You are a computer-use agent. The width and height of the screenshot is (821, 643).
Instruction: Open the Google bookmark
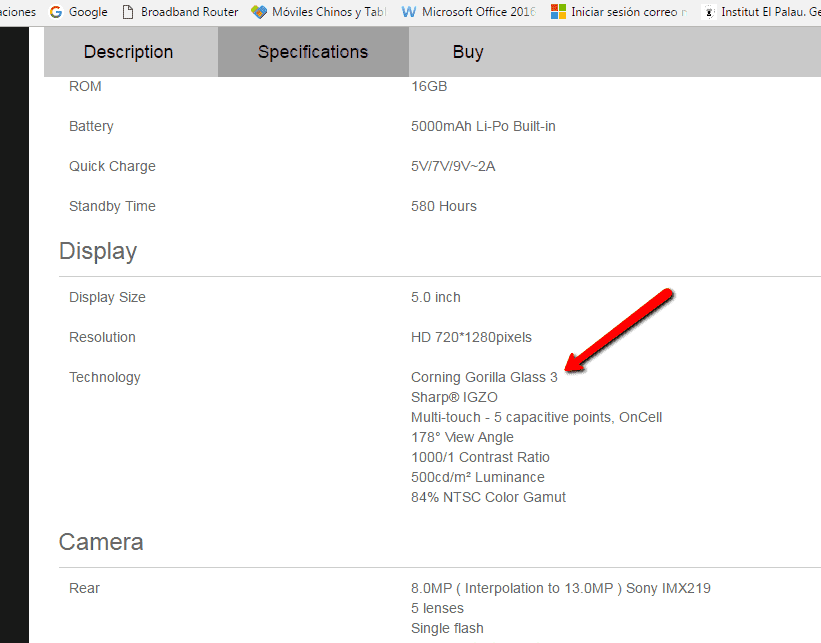point(79,12)
